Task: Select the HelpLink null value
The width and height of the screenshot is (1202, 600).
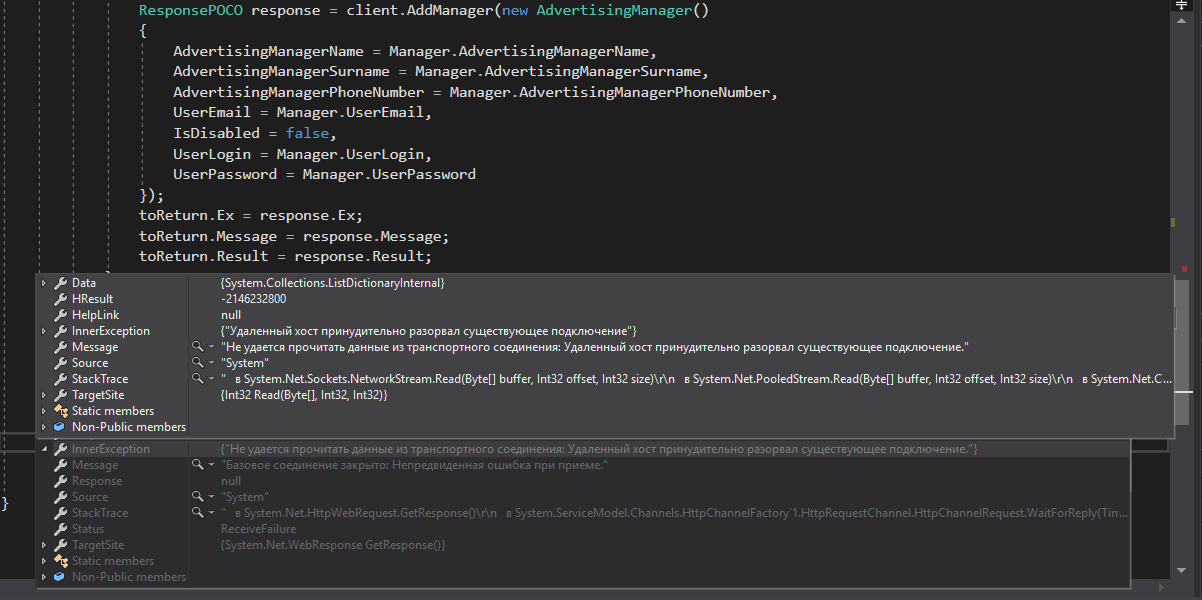Action: tap(231, 315)
